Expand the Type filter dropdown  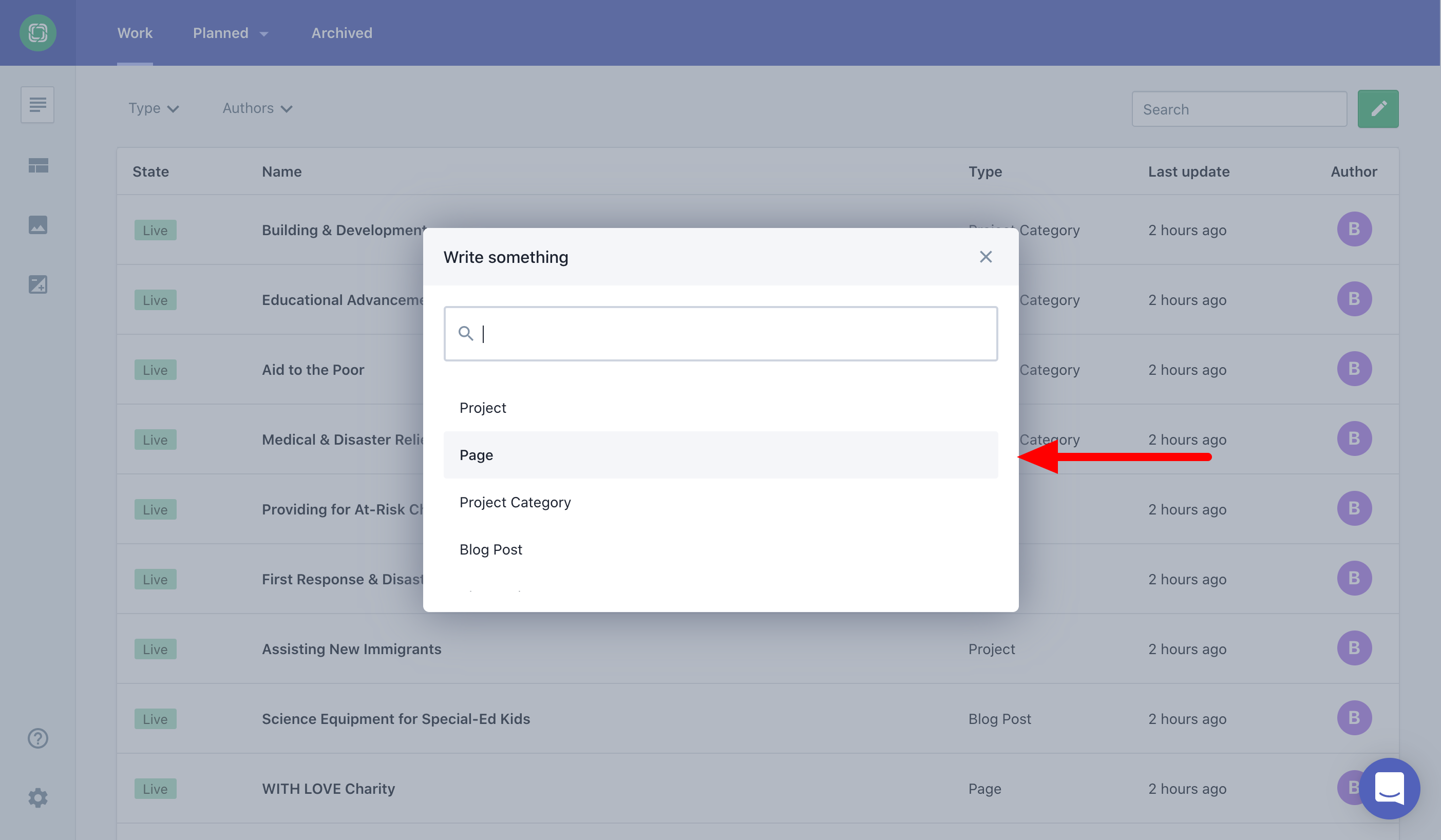[x=154, y=108]
